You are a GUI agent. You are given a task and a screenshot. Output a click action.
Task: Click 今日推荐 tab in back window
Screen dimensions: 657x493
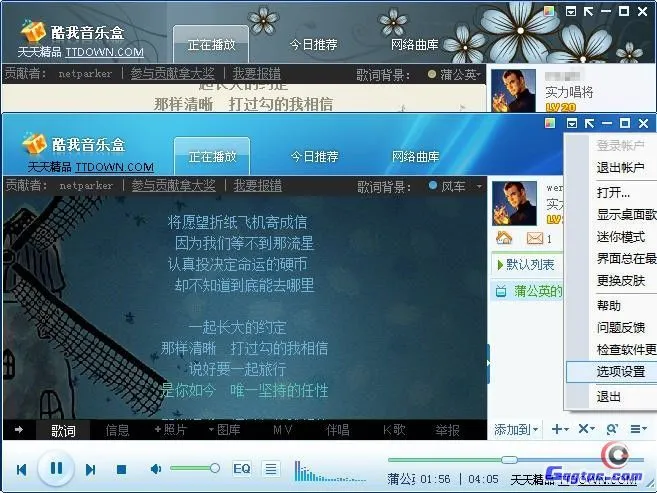(x=313, y=44)
